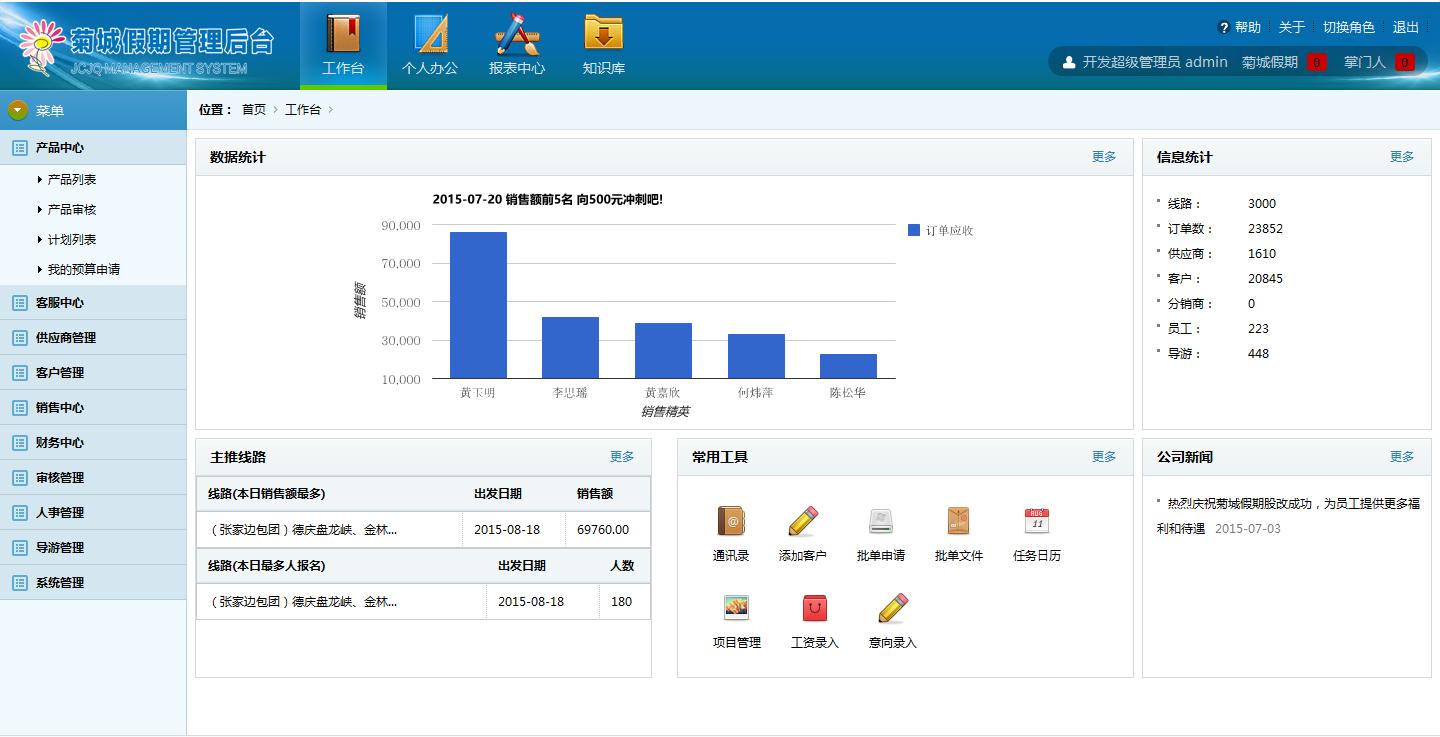Screen dimensions: 1440x737
Task: Expand the 财务中心 menu section
Action: pos(60,443)
